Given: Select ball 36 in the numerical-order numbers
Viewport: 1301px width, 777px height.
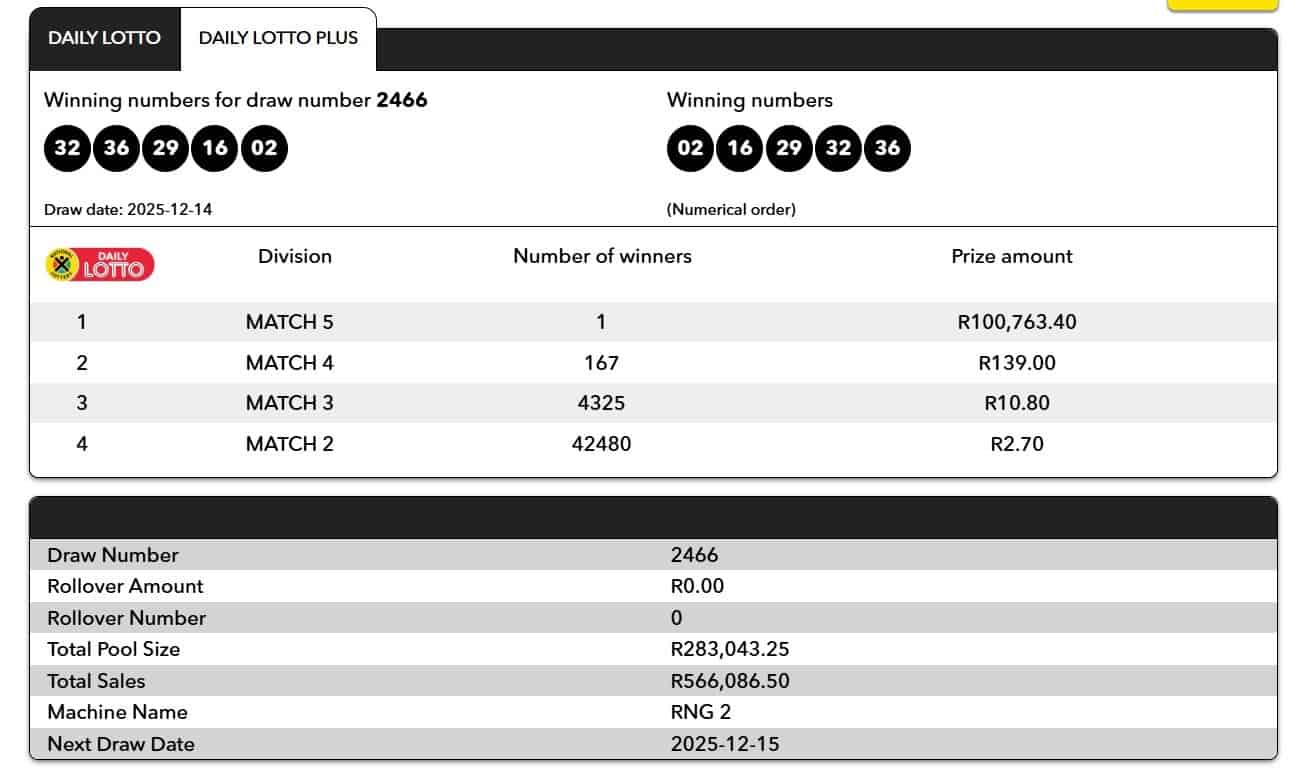Looking at the screenshot, I should (887, 148).
